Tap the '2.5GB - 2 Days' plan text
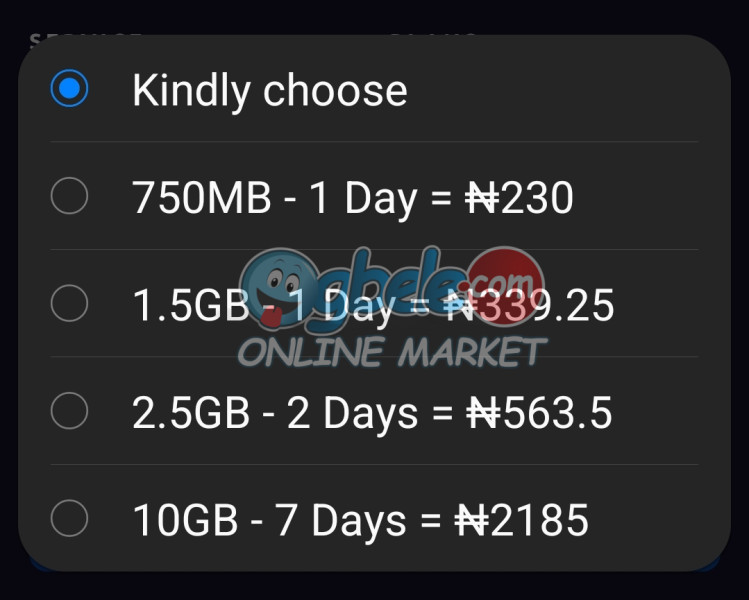Image resolution: width=749 pixels, height=600 pixels. 275,413
